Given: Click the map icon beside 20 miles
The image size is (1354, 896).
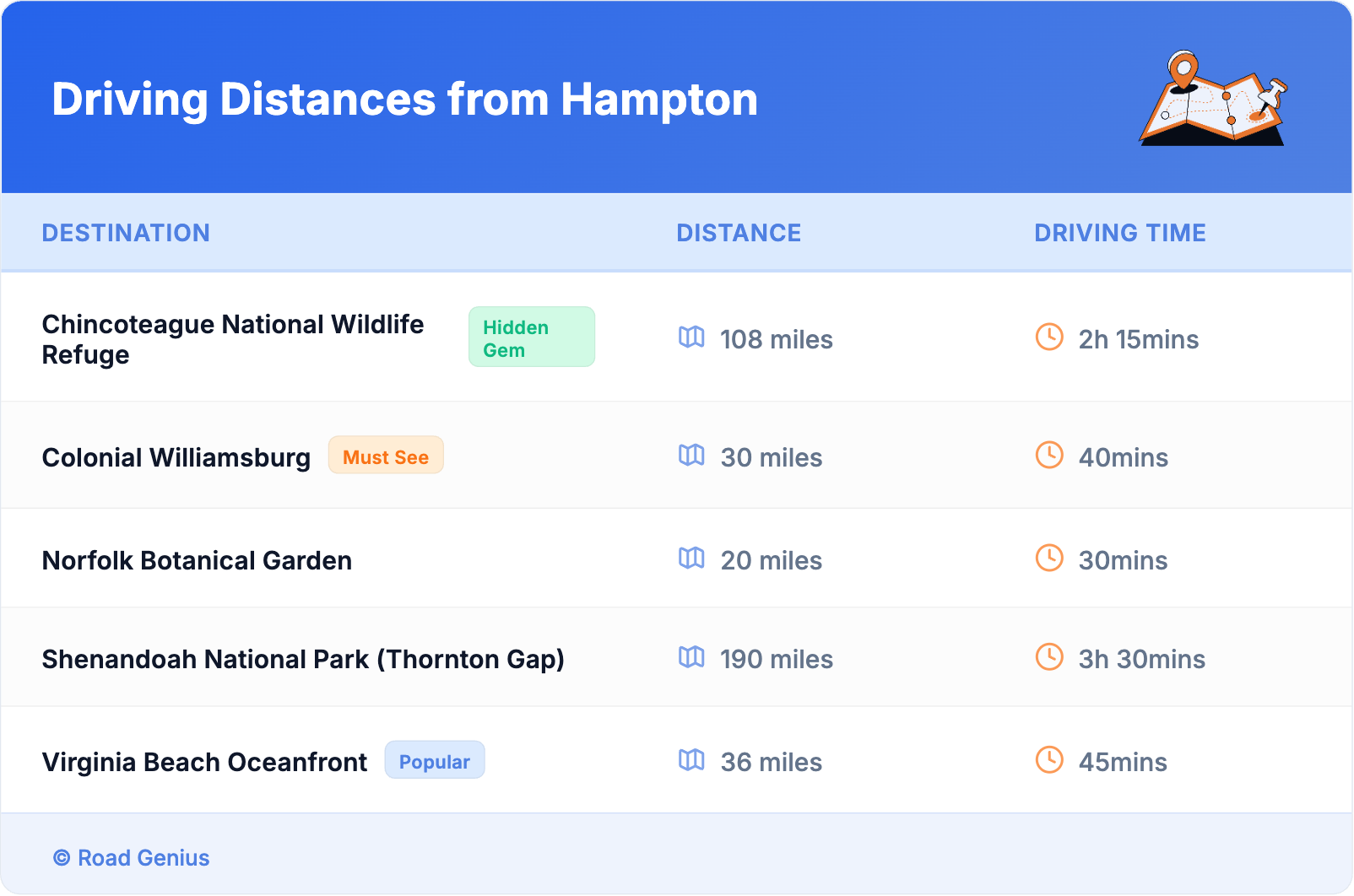Looking at the screenshot, I should (x=691, y=559).
